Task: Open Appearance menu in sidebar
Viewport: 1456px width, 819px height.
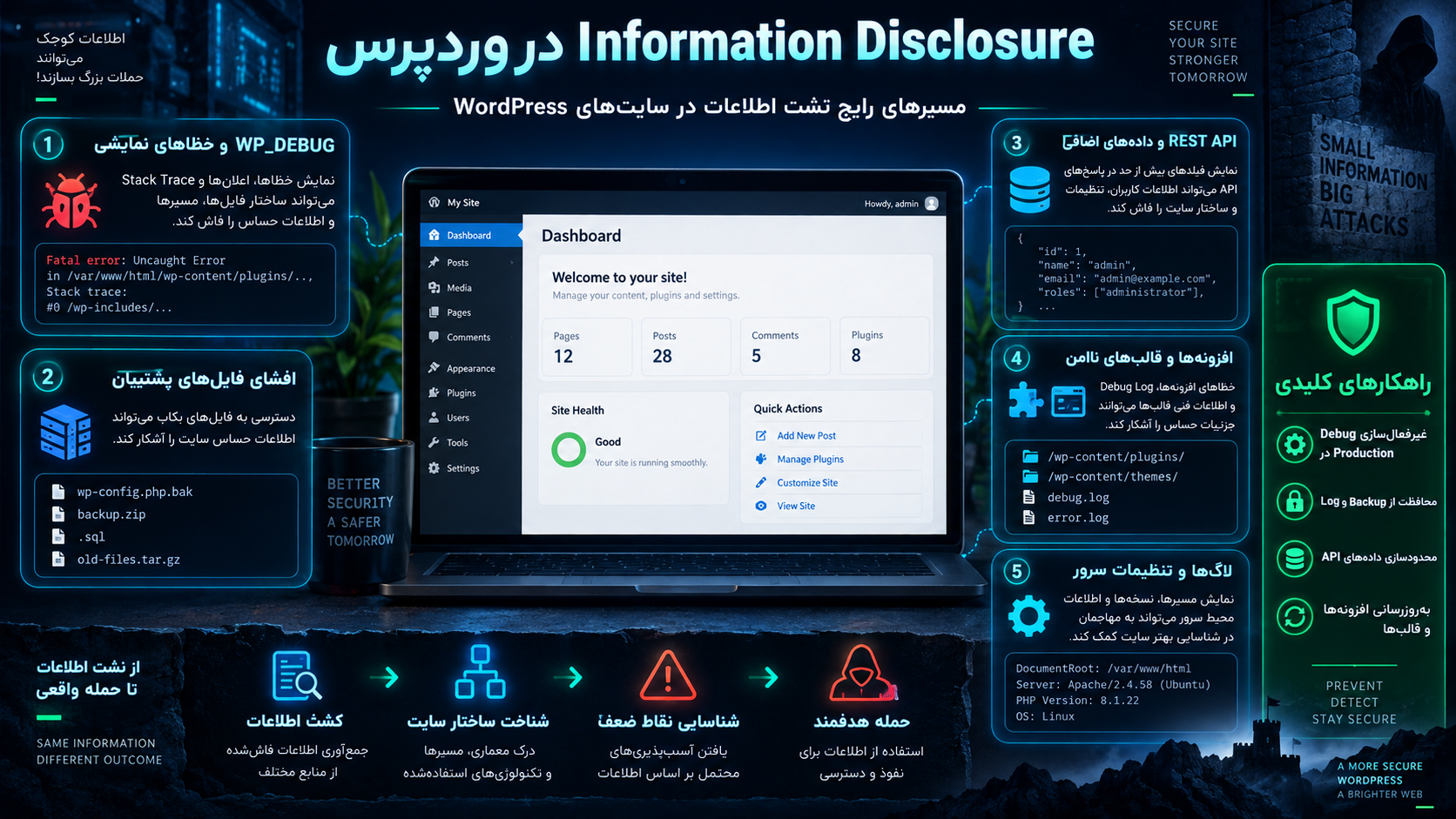Action: coord(471,368)
